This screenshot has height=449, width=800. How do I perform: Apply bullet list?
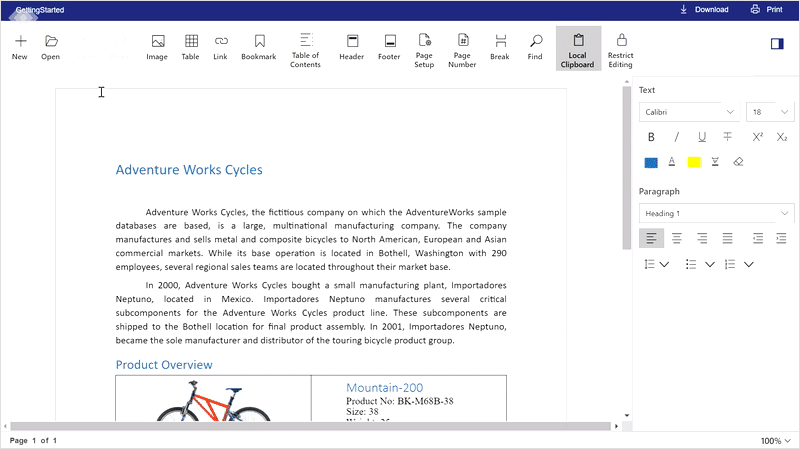(x=691, y=264)
